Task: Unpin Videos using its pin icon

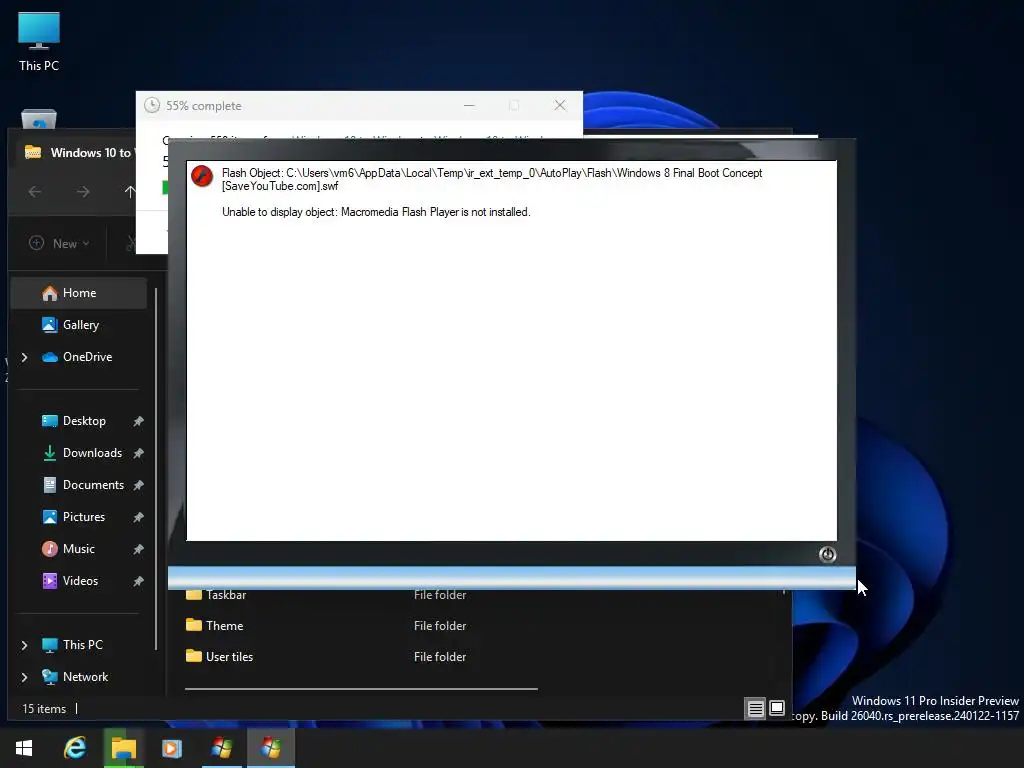Action: [x=138, y=581]
